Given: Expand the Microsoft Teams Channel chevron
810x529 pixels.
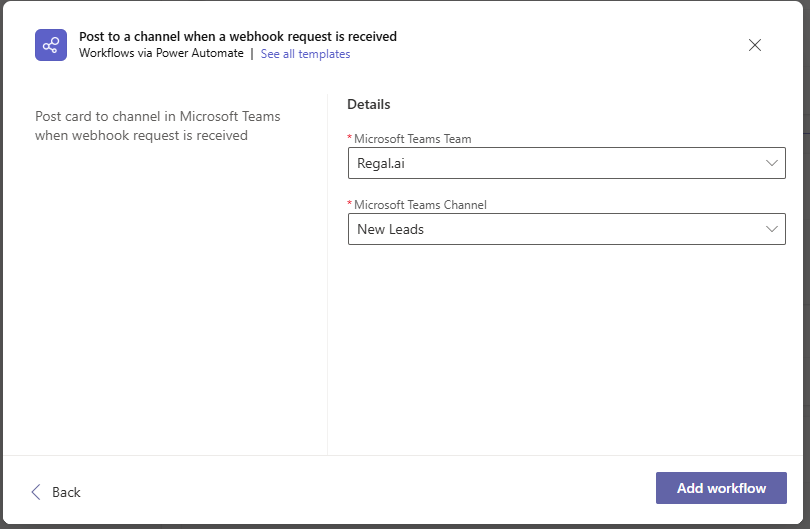Looking at the screenshot, I should point(771,229).
